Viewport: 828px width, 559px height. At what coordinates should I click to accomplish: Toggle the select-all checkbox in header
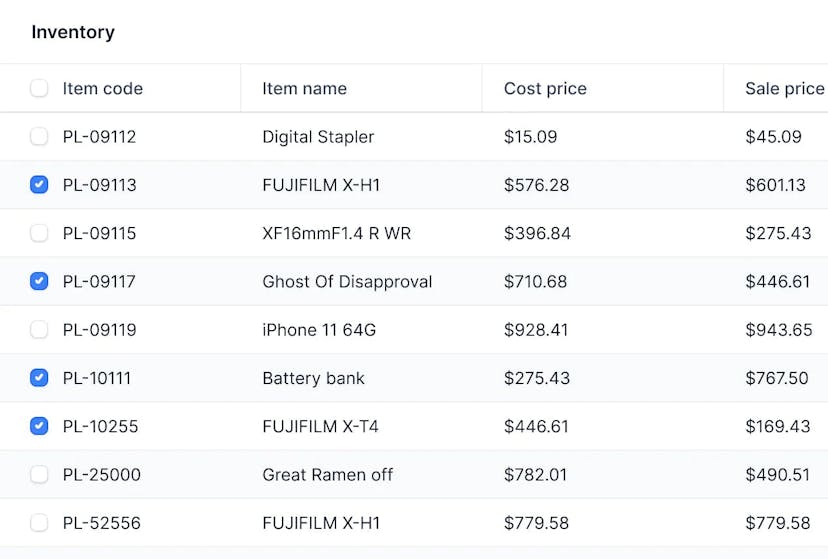(39, 88)
